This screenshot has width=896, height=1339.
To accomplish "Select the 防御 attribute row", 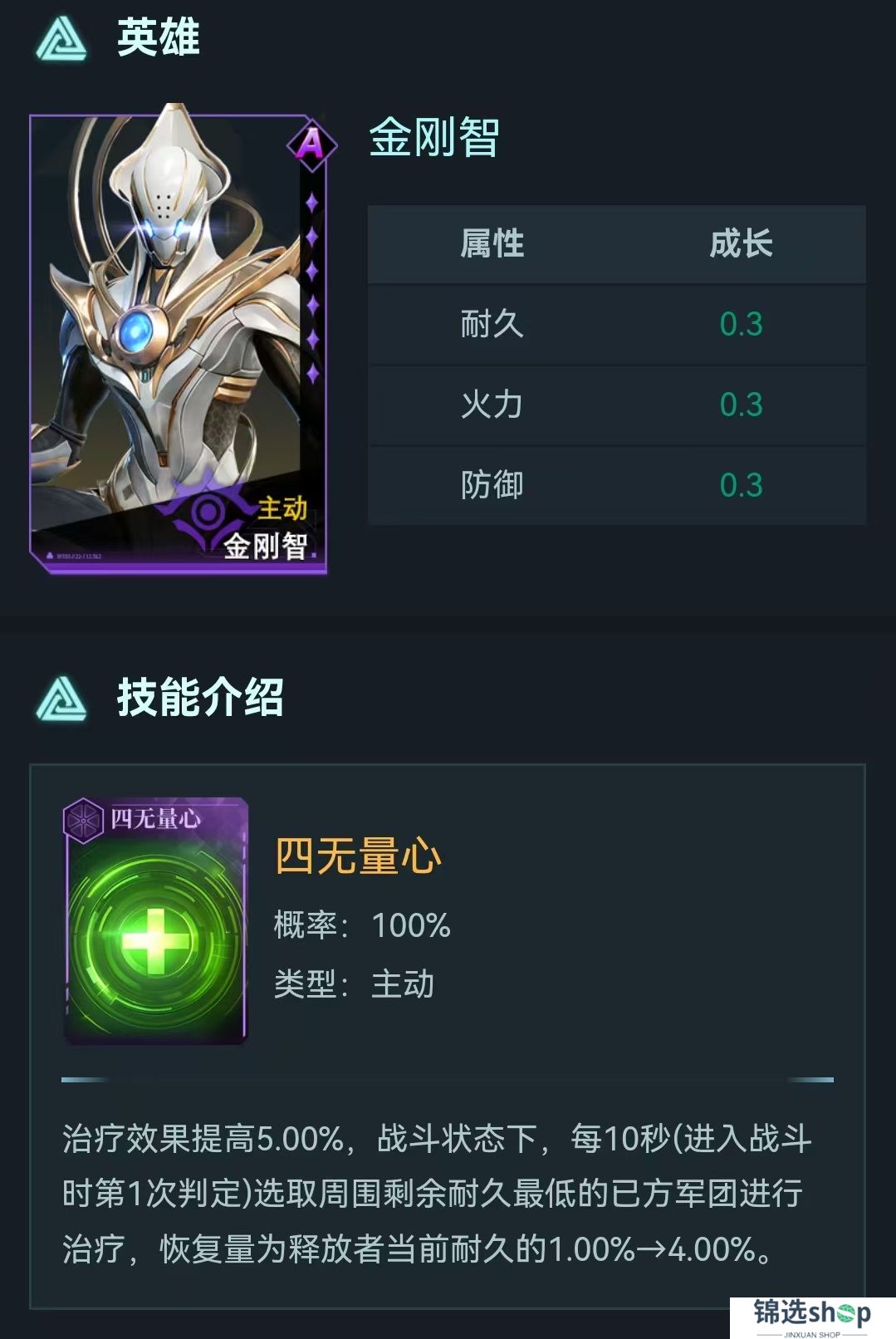I will [x=616, y=485].
